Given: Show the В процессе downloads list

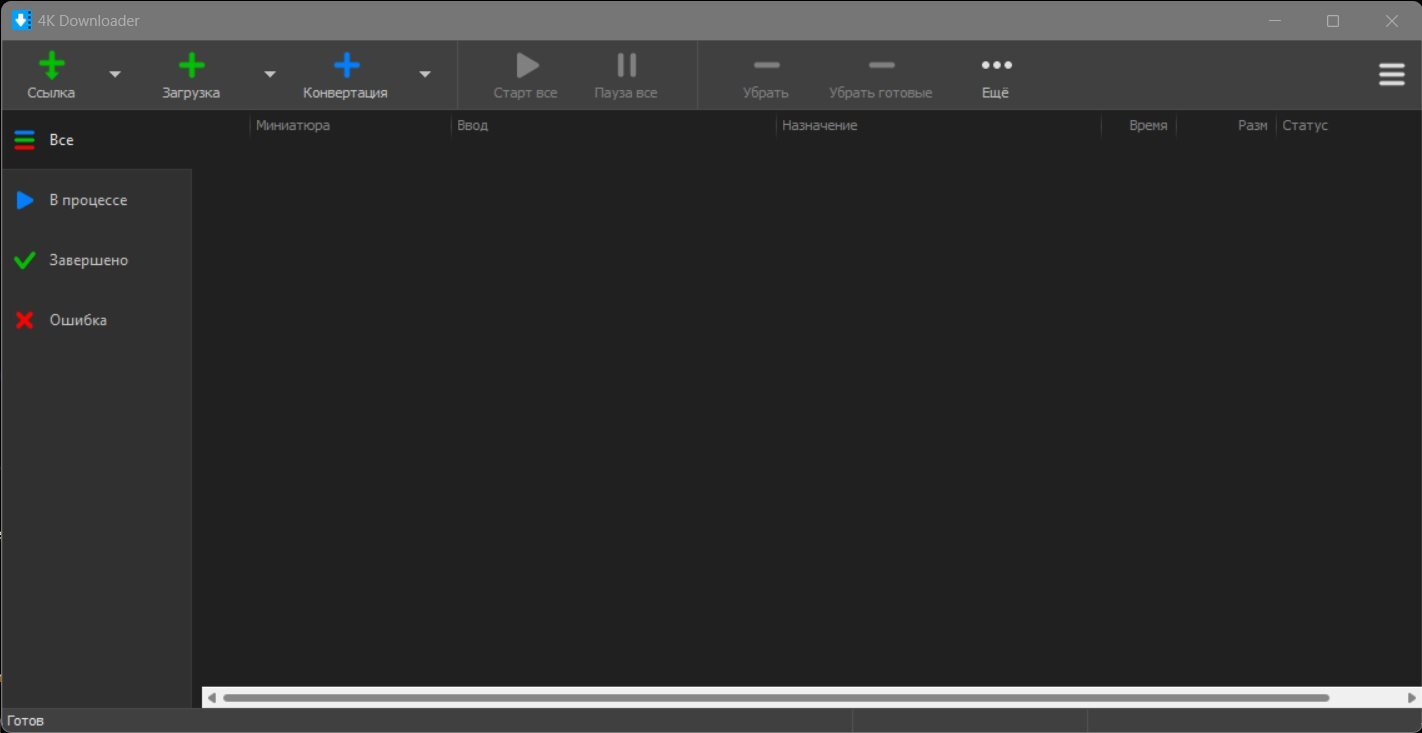Looking at the screenshot, I should [96, 200].
